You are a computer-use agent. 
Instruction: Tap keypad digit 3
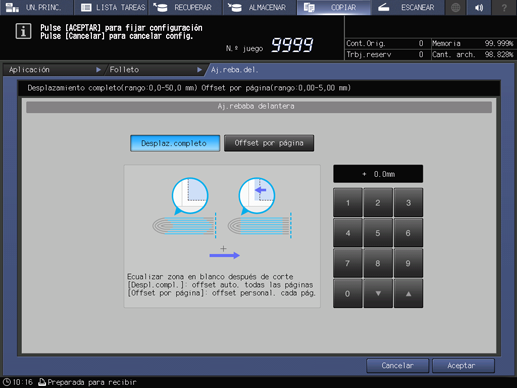[408, 203]
